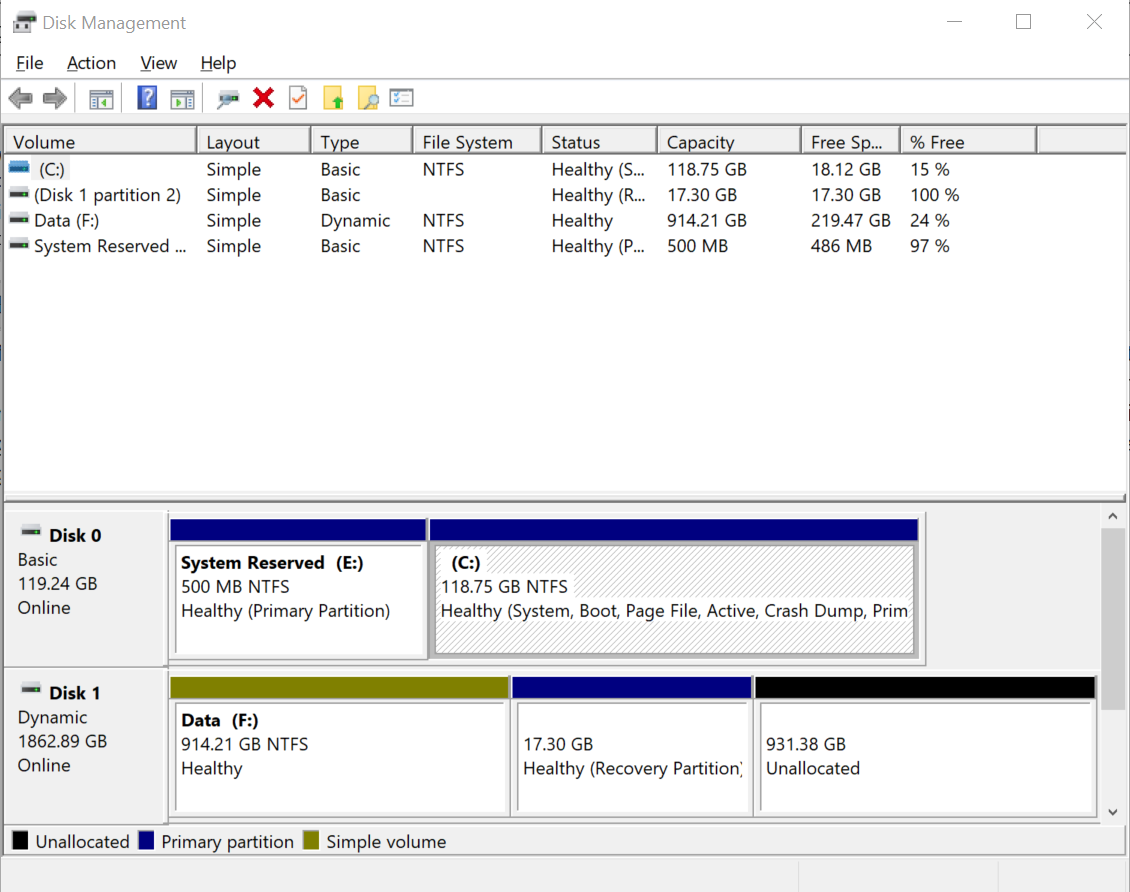The image size is (1130, 892).
Task: Click the Forward arrow on the toolbar
Action: [55, 97]
